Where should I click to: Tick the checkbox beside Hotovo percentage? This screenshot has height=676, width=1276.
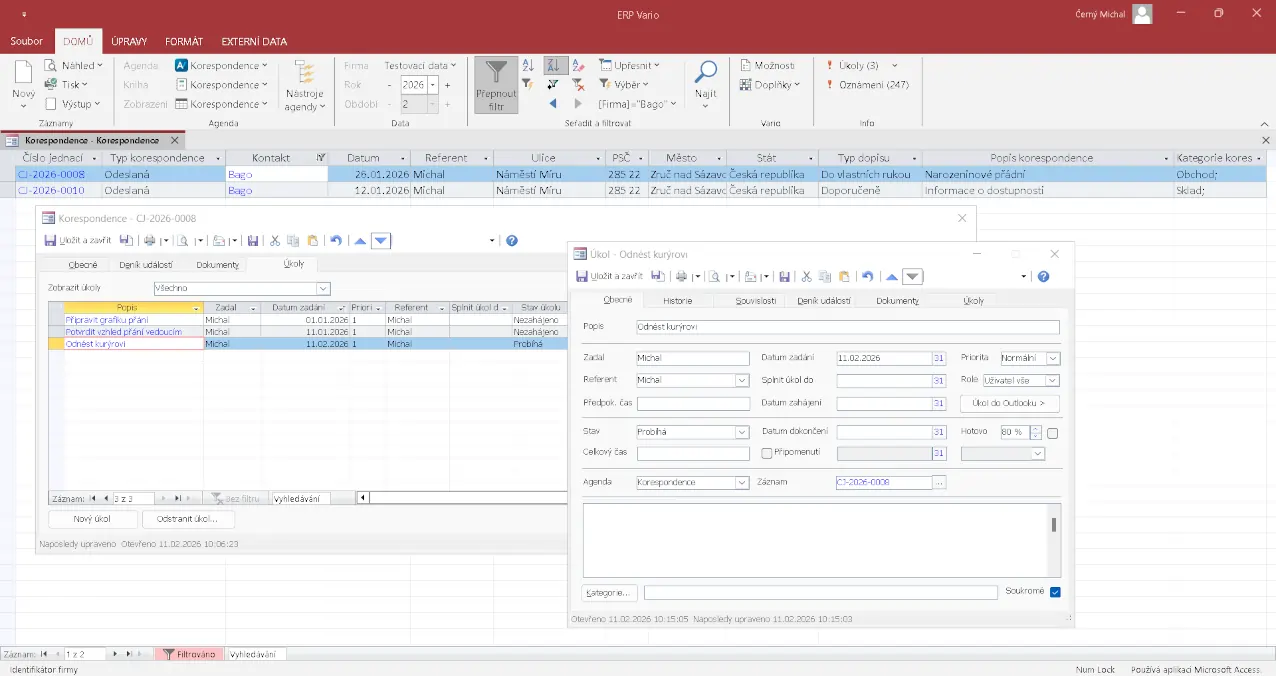(1052, 433)
